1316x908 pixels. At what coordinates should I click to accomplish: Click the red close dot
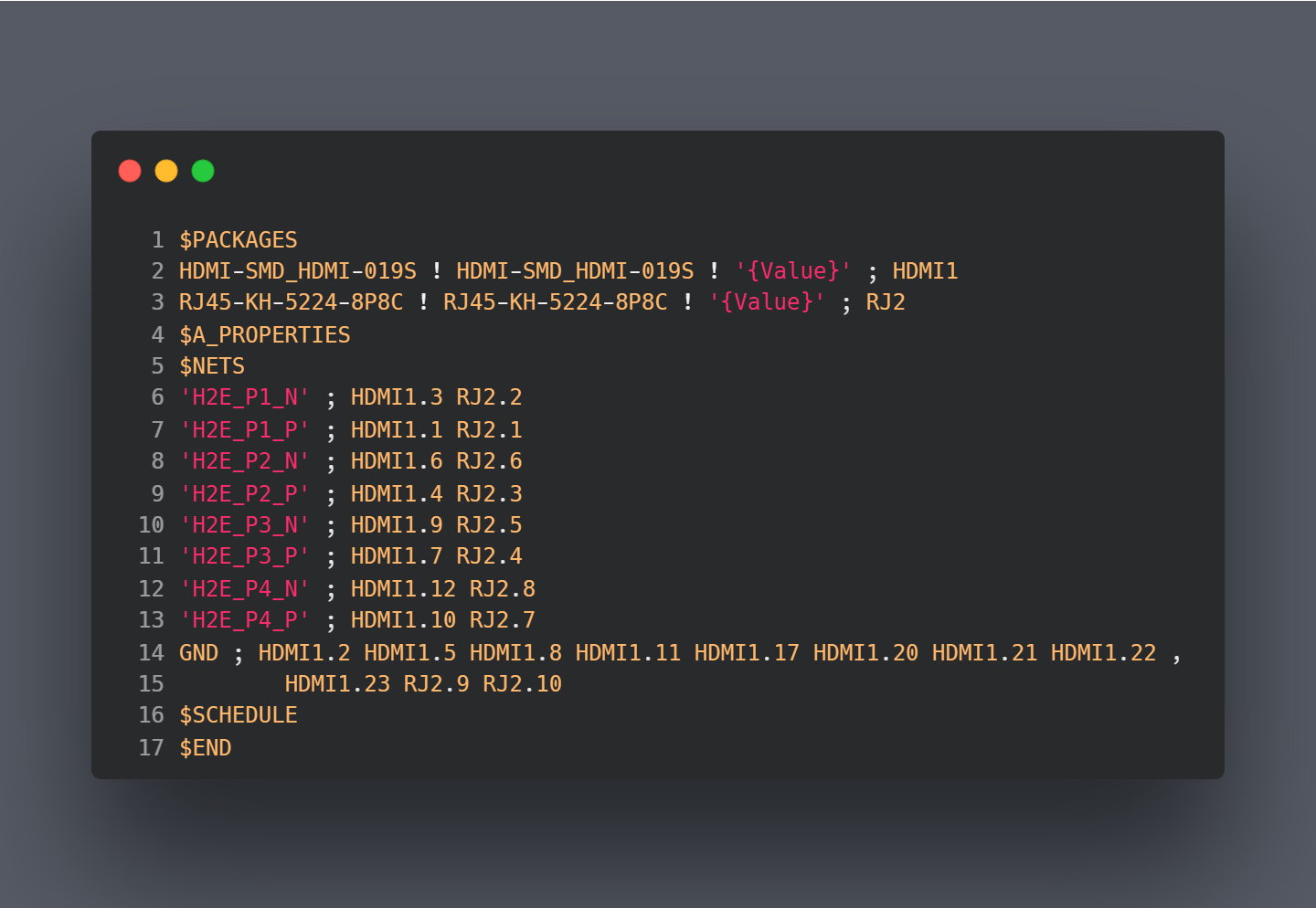pos(130,171)
